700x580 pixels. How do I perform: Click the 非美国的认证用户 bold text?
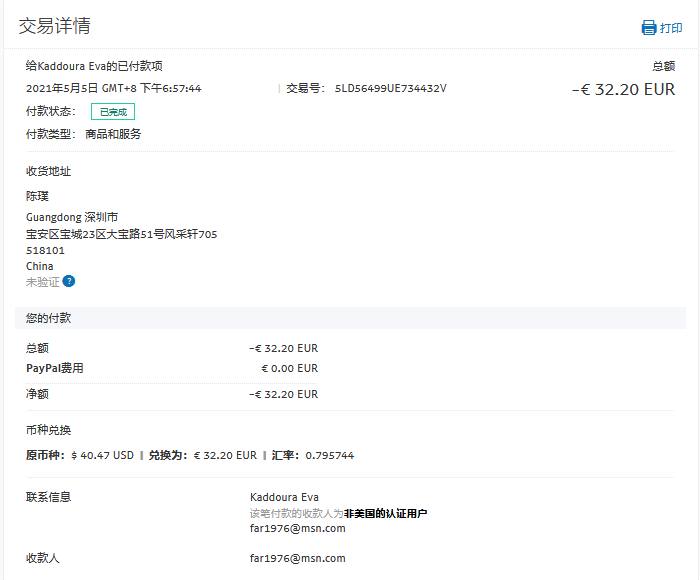click(385, 513)
